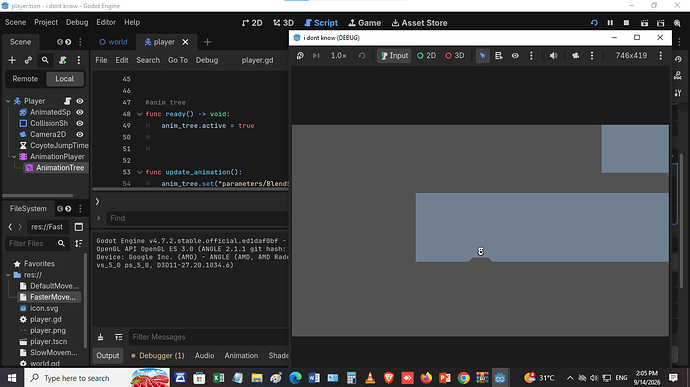The image size is (690, 387).
Task: Advance one frame in debug window
Action: [316, 55]
